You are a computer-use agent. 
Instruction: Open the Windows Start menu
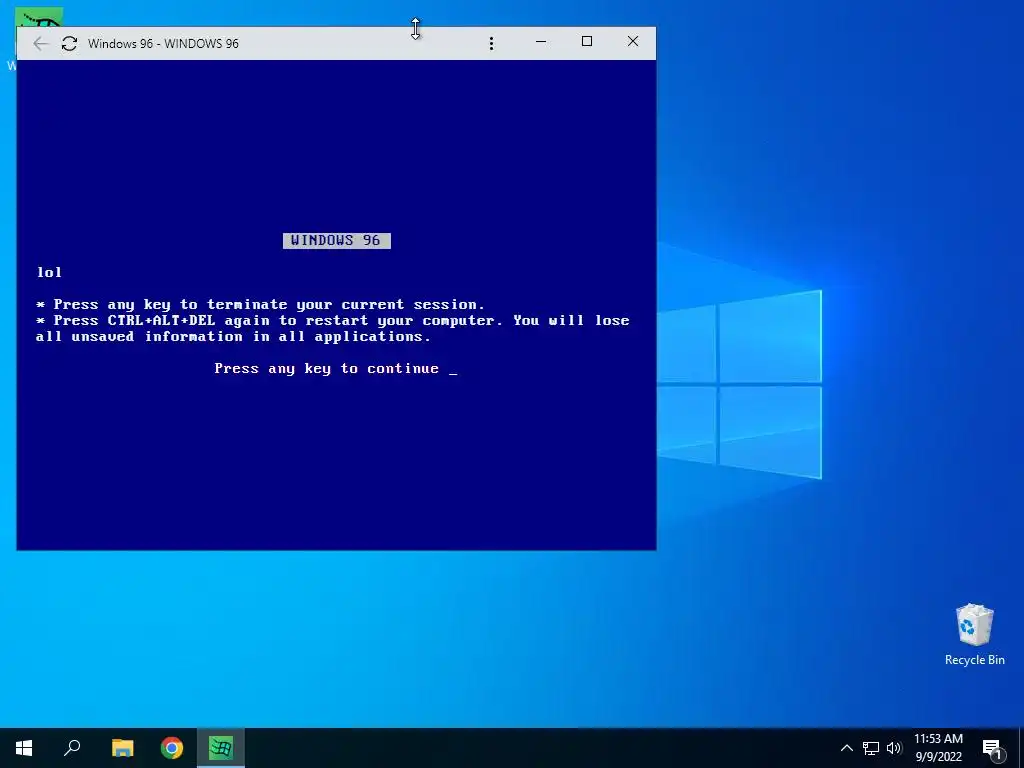pos(24,748)
